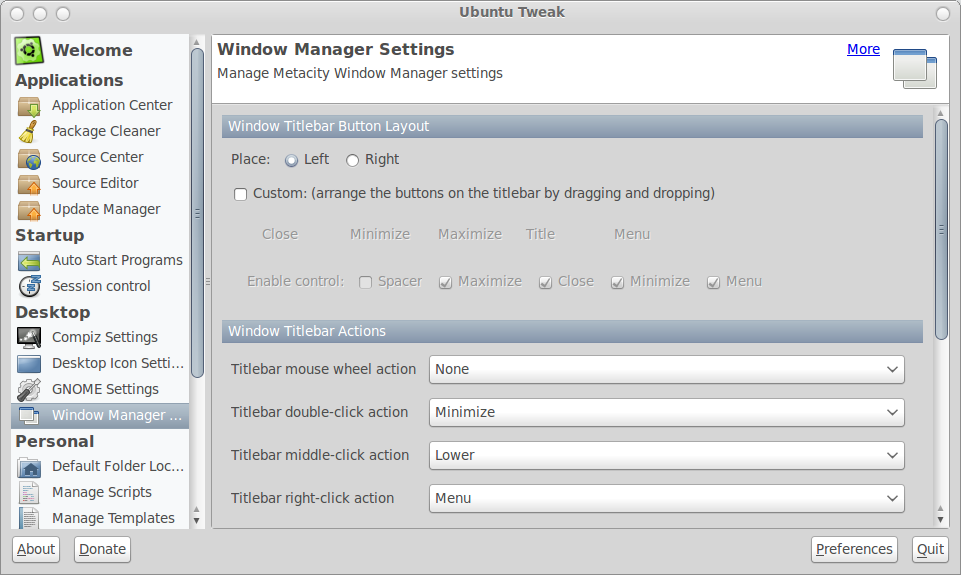Screen dimensions: 961x575
Task: Select the Left placement radio button
Action: 291,161
